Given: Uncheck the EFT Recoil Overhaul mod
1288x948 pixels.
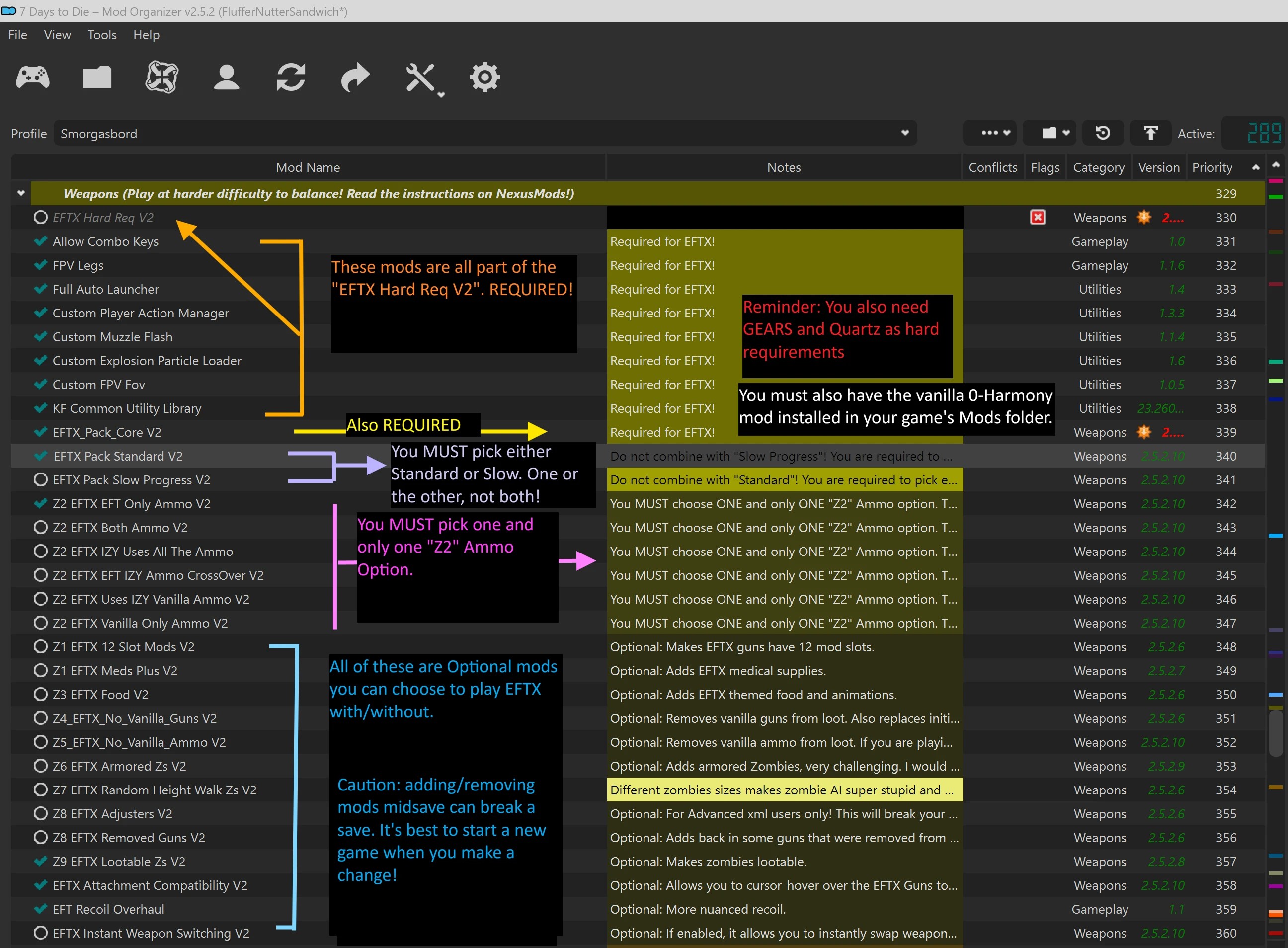Looking at the screenshot, I should tap(41, 909).
